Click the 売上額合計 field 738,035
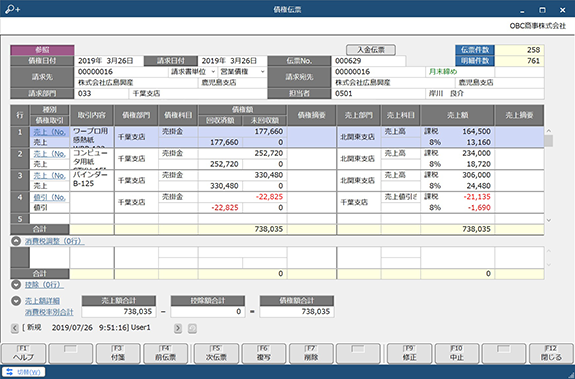This screenshot has width=575, height=379. 119,312
